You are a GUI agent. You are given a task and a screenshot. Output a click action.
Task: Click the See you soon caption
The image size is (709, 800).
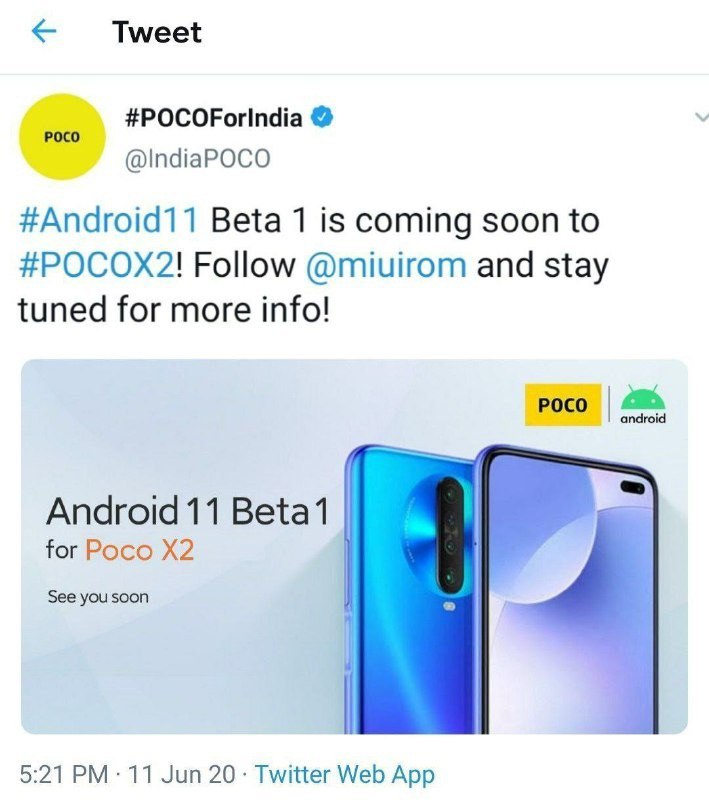(x=98, y=597)
